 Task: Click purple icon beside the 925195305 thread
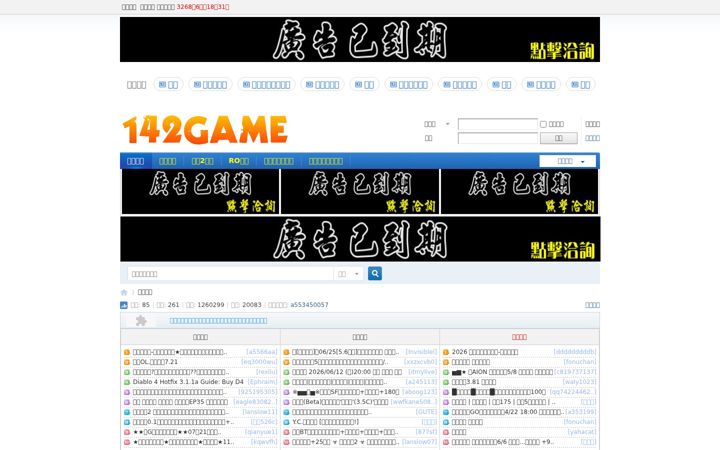point(127,392)
